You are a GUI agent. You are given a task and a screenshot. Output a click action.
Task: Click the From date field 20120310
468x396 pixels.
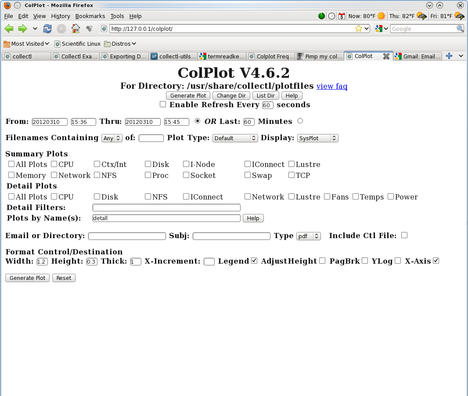click(x=50, y=122)
